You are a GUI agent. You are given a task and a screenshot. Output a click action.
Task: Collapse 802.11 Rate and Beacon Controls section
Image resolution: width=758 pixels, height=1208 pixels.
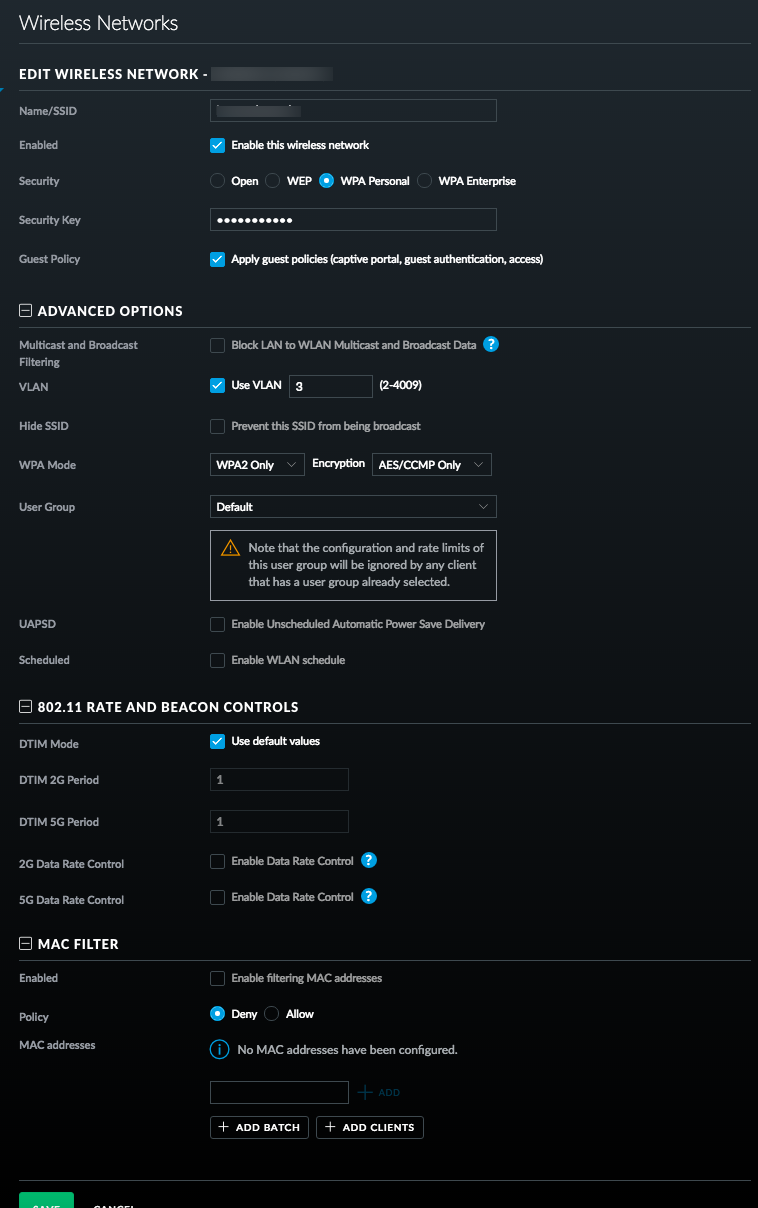click(x=26, y=707)
